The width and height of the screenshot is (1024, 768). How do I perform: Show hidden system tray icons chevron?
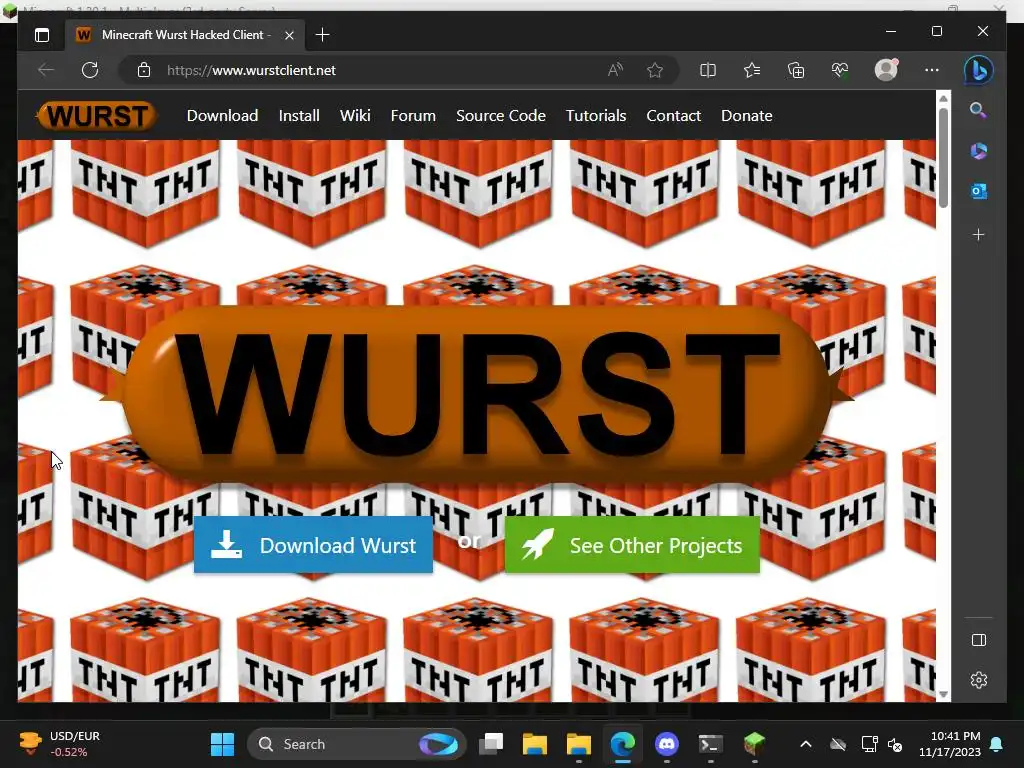806,744
